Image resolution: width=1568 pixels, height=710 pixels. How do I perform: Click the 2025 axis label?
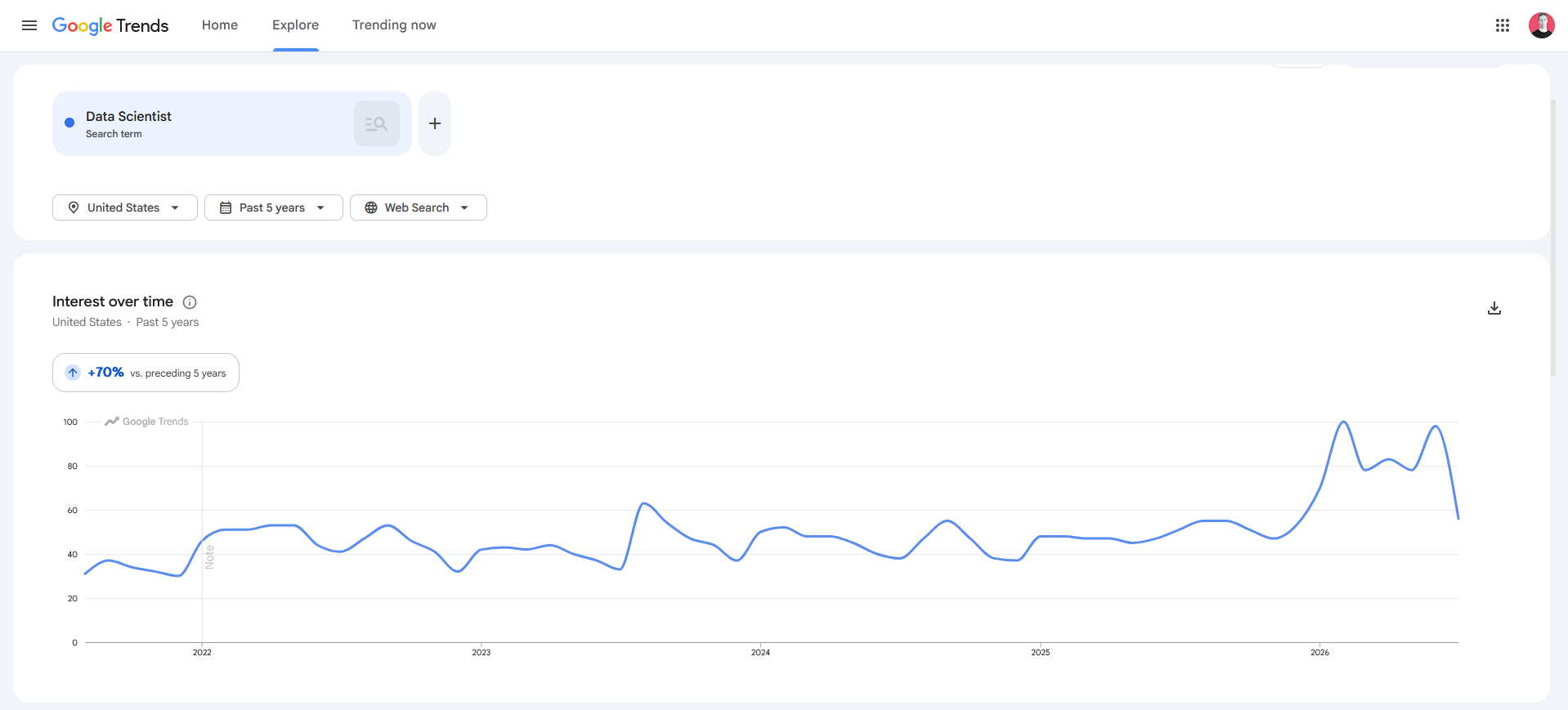(1040, 652)
